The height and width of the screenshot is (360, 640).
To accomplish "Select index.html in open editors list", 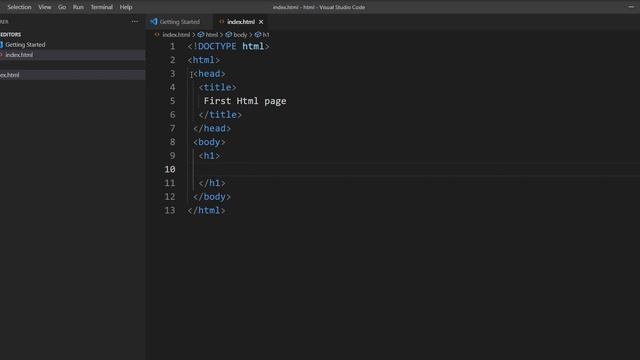I will point(19,55).
